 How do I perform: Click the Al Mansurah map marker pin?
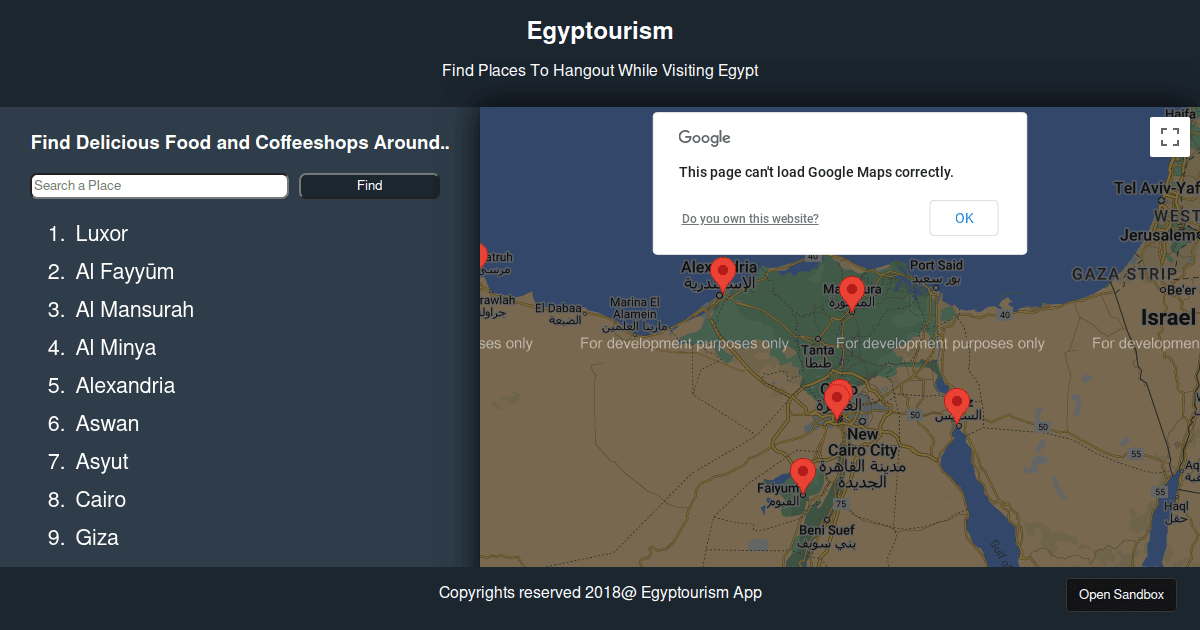(851, 292)
